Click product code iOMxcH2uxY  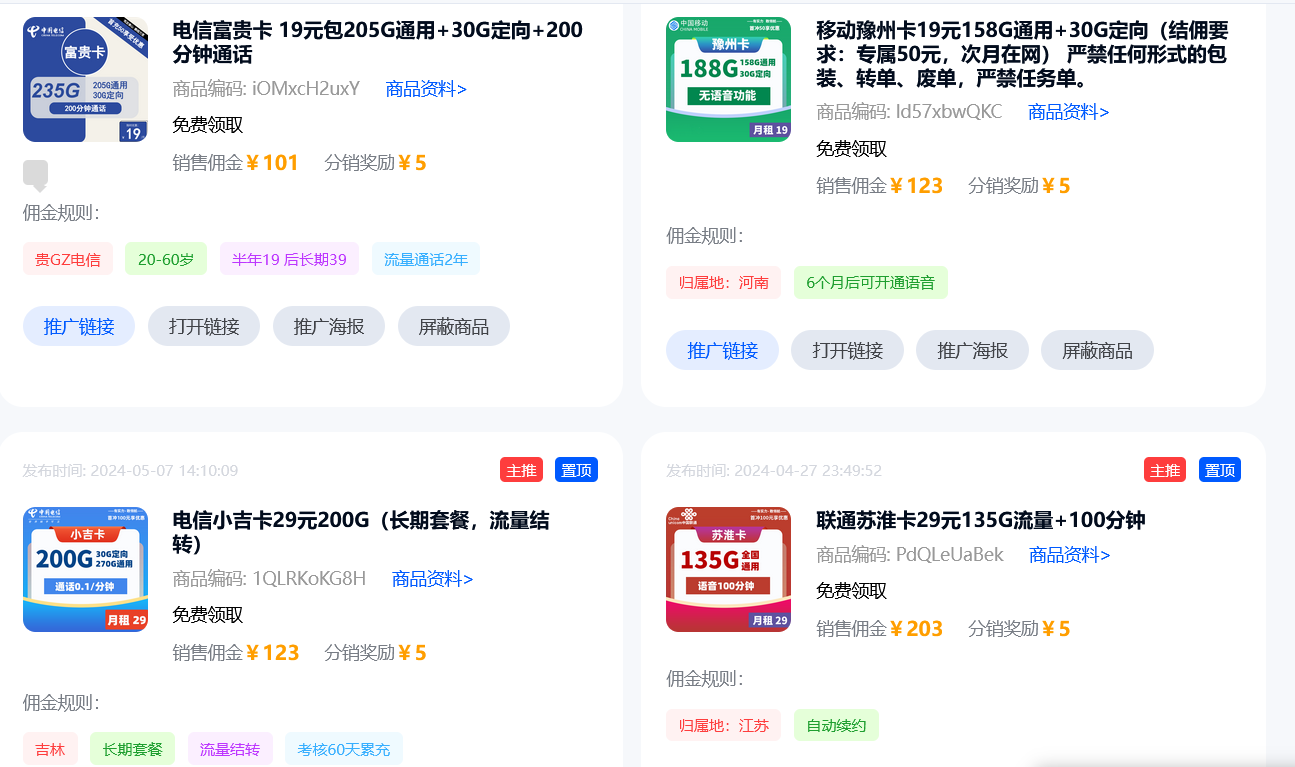click(x=306, y=88)
